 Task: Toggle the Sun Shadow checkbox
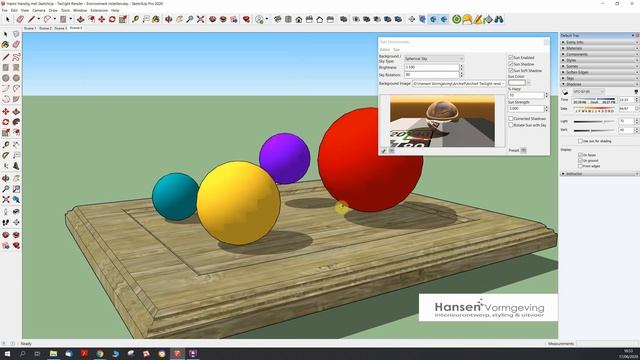coord(511,64)
